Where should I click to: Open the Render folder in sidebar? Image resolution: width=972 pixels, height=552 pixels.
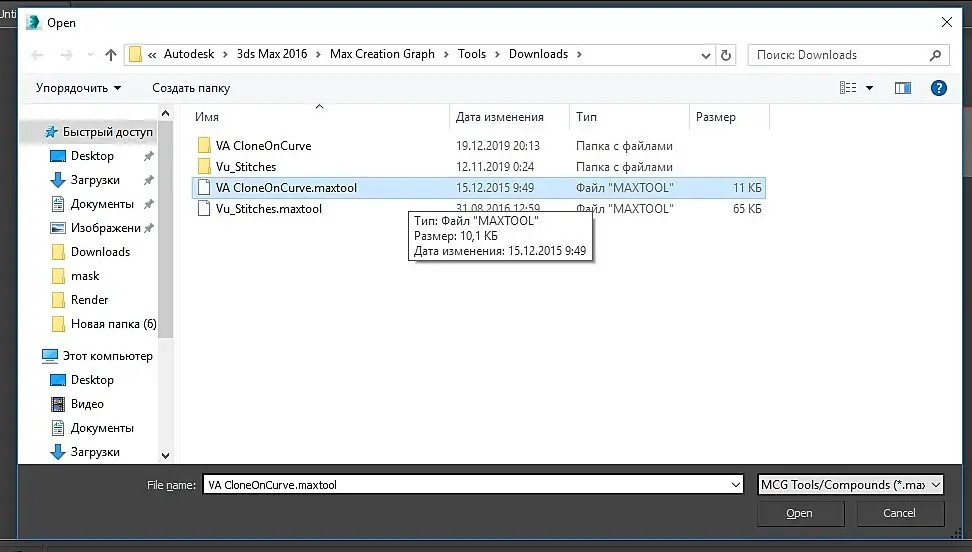pyautogui.click(x=89, y=300)
